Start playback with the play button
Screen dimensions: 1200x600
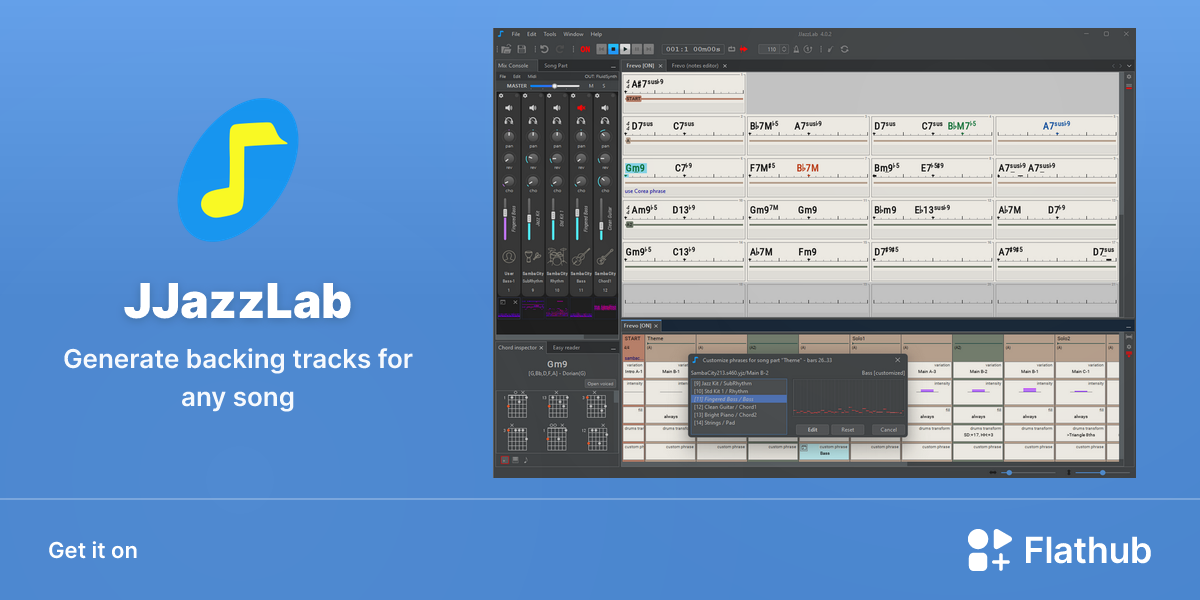click(625, 49)
